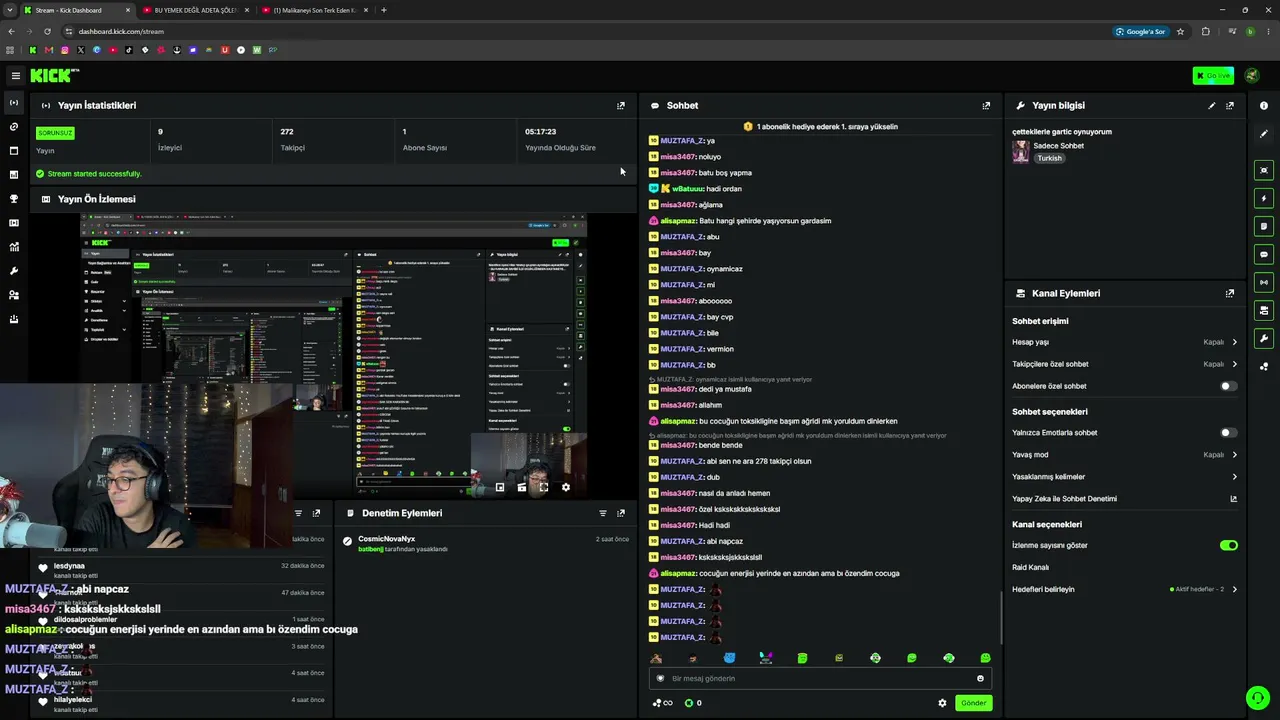Pop out the Sohbet chat panel
The height and width of the screenshot is (720, 1280).
pos(986,105)
